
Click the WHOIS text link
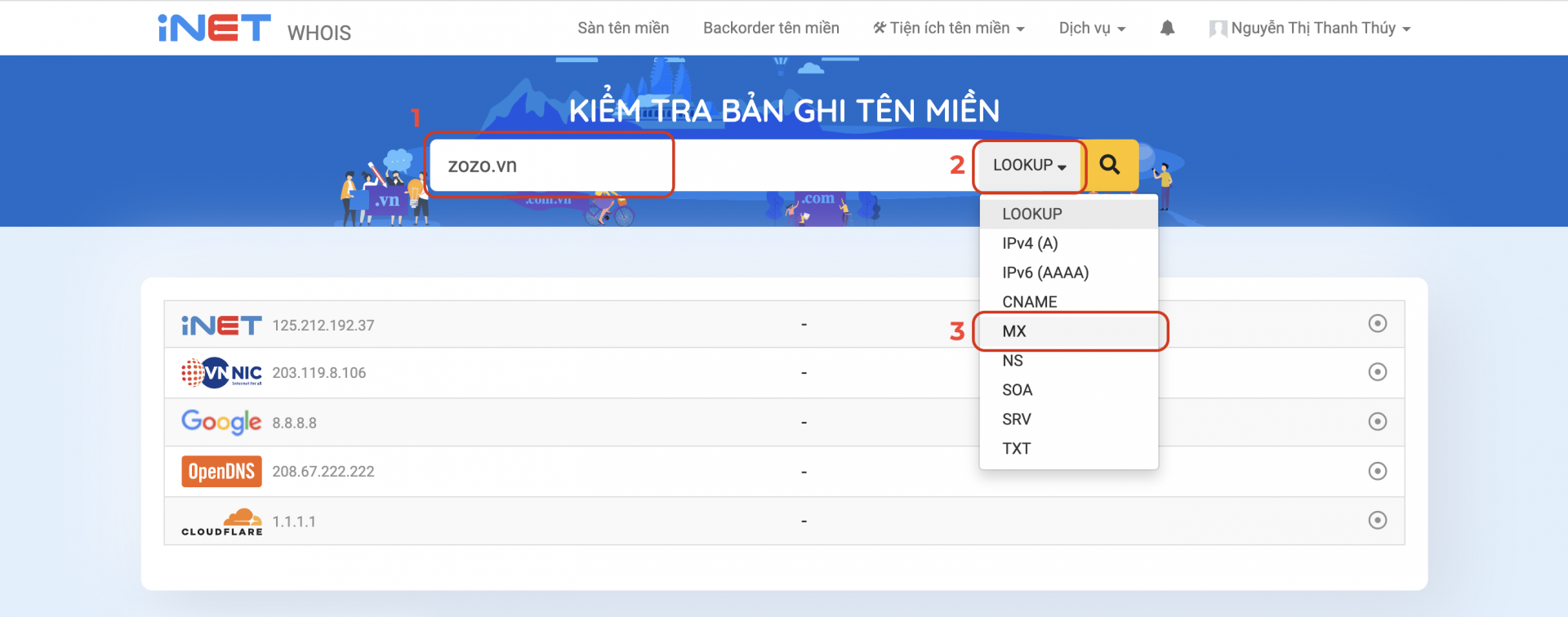coord(319,33)
